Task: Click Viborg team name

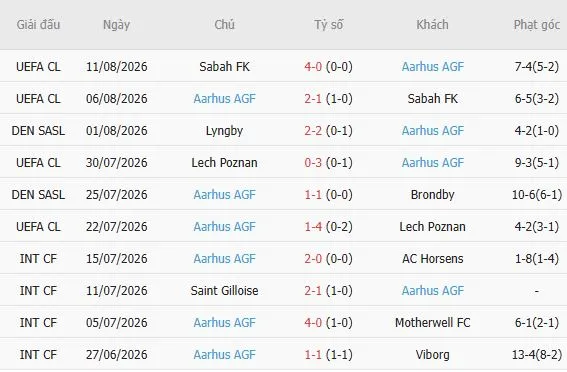Action: 432,355
